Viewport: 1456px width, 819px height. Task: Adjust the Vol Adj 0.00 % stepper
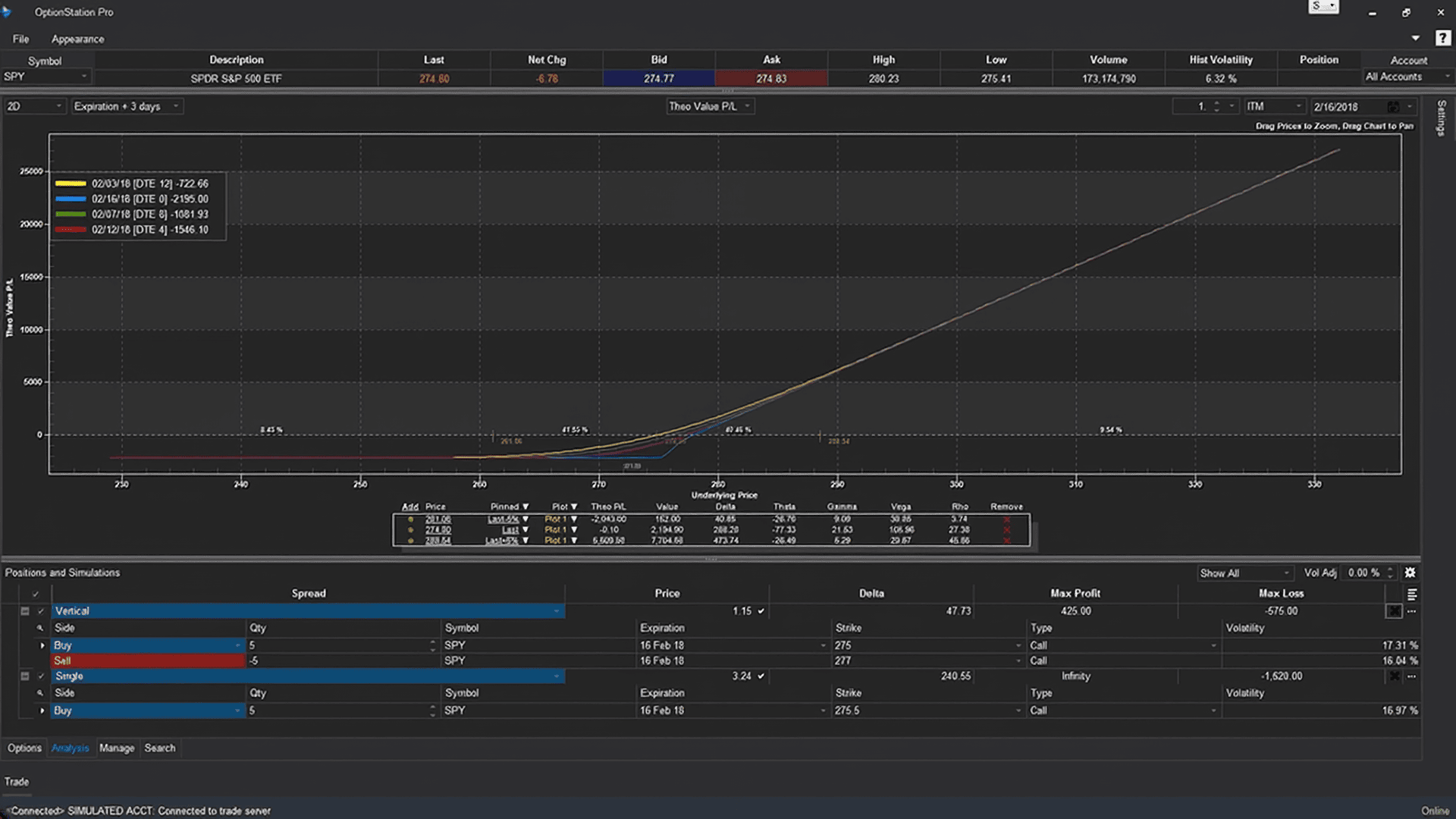click(1390, 573)
